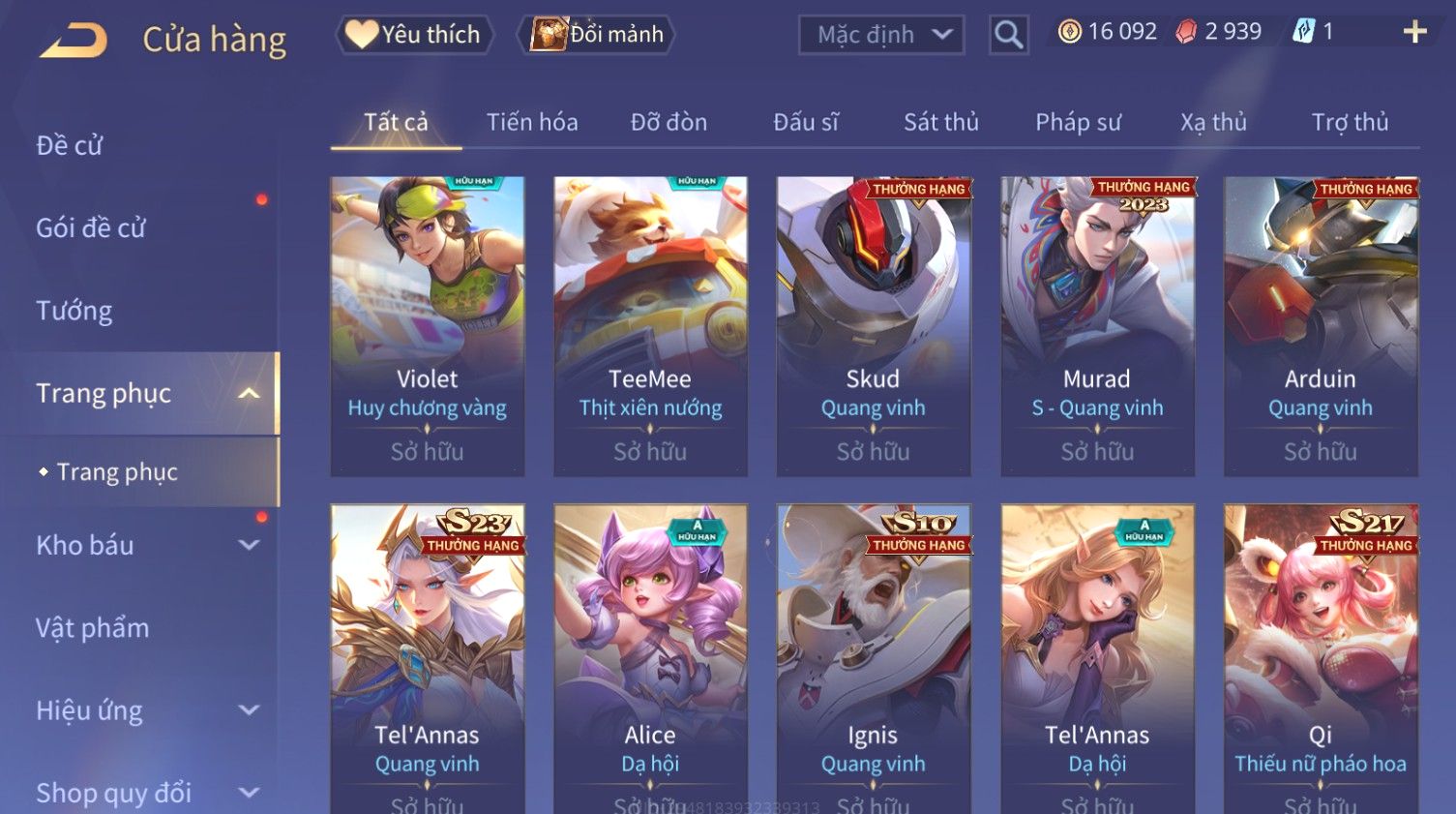Tap the red gem currency icon
The image size is (1456, 814).
pyautogui.click(x=1186, y=33)
